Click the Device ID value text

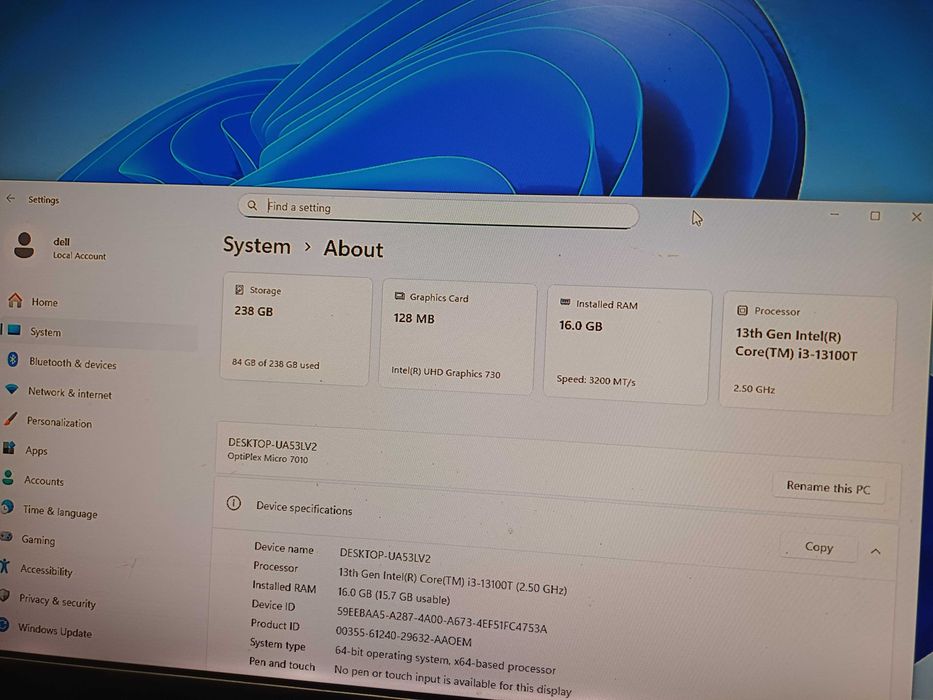(442, 619)
